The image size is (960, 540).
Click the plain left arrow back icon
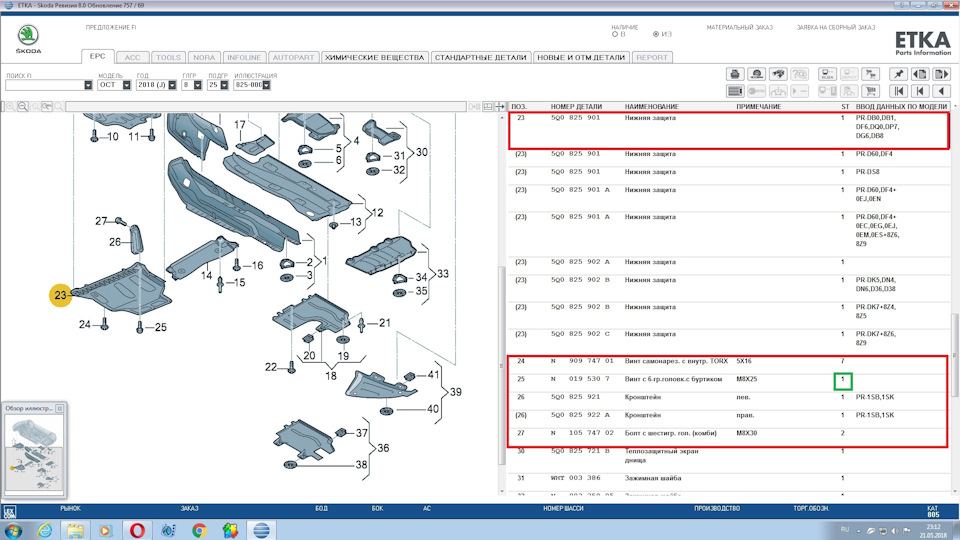[x=941, y=91]
